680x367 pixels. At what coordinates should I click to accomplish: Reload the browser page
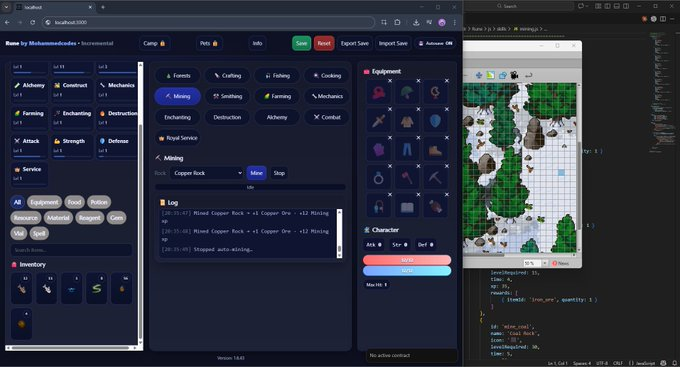point(33,22)
